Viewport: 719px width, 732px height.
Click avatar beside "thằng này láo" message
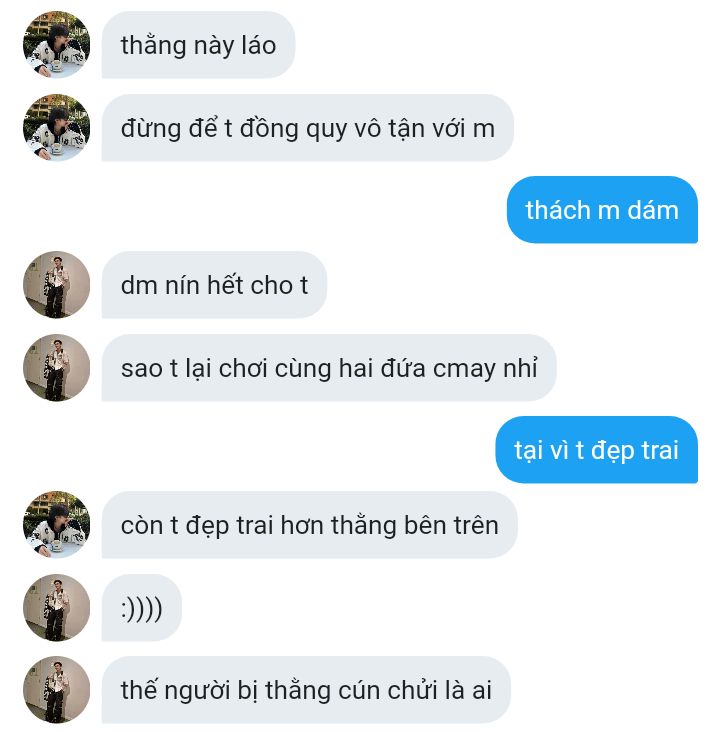[x=56, y=45]
